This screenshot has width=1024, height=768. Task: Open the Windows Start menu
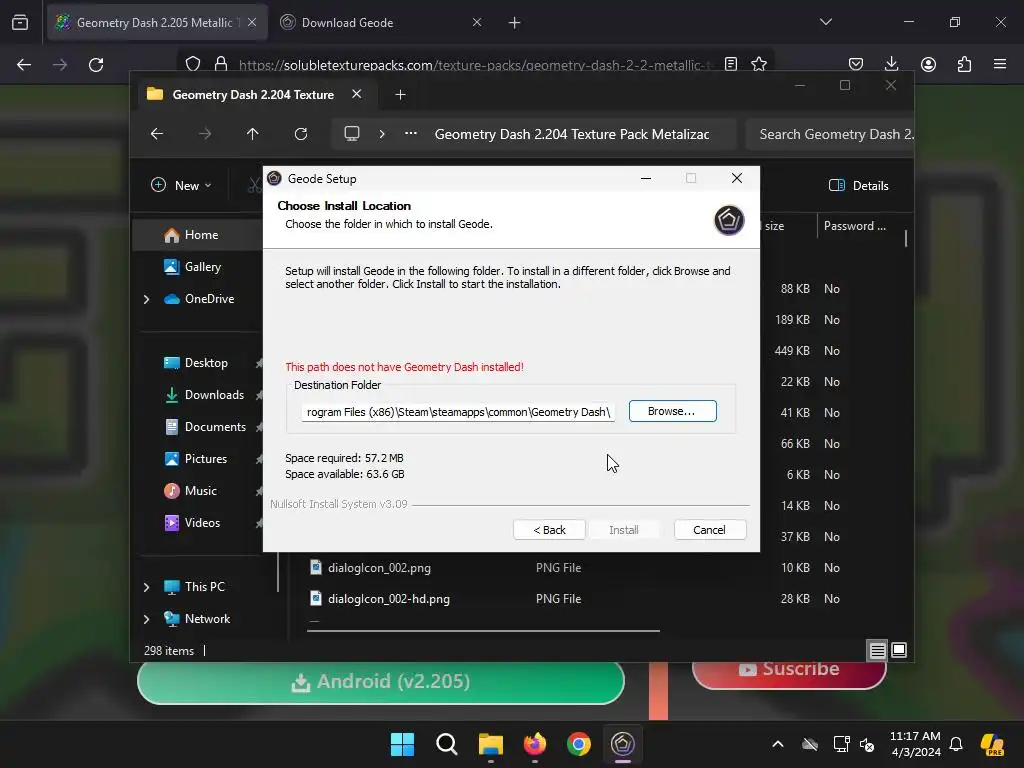point(402,744)
